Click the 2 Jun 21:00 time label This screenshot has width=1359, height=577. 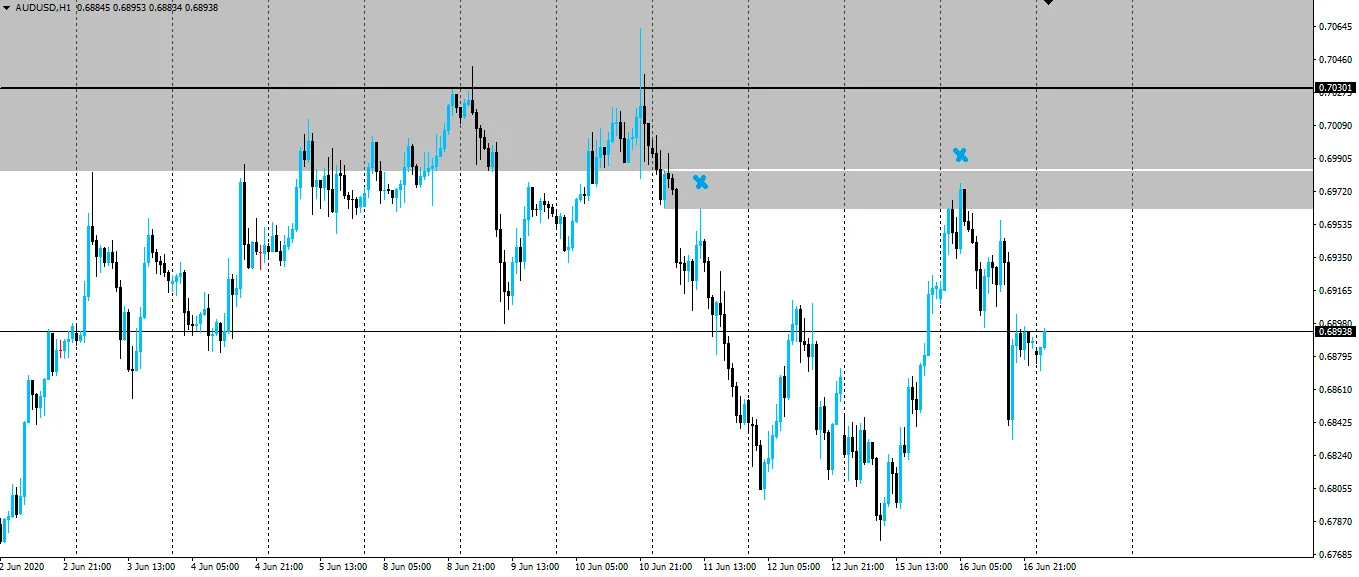(85, 567)
